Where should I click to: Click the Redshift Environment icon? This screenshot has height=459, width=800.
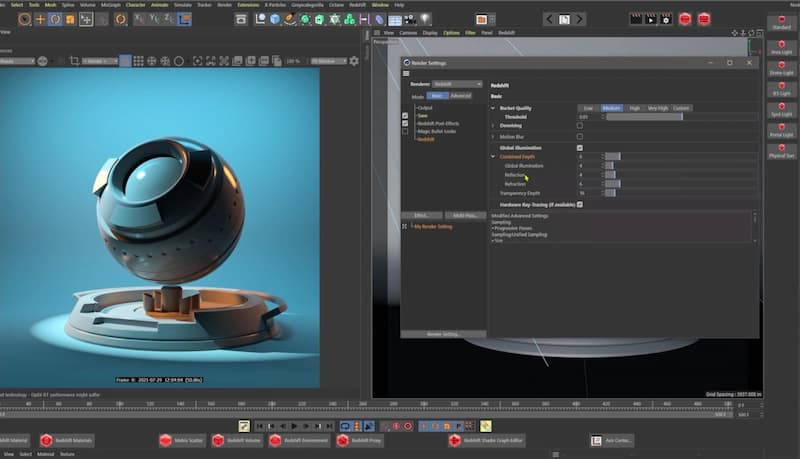[x=276, y=440]
